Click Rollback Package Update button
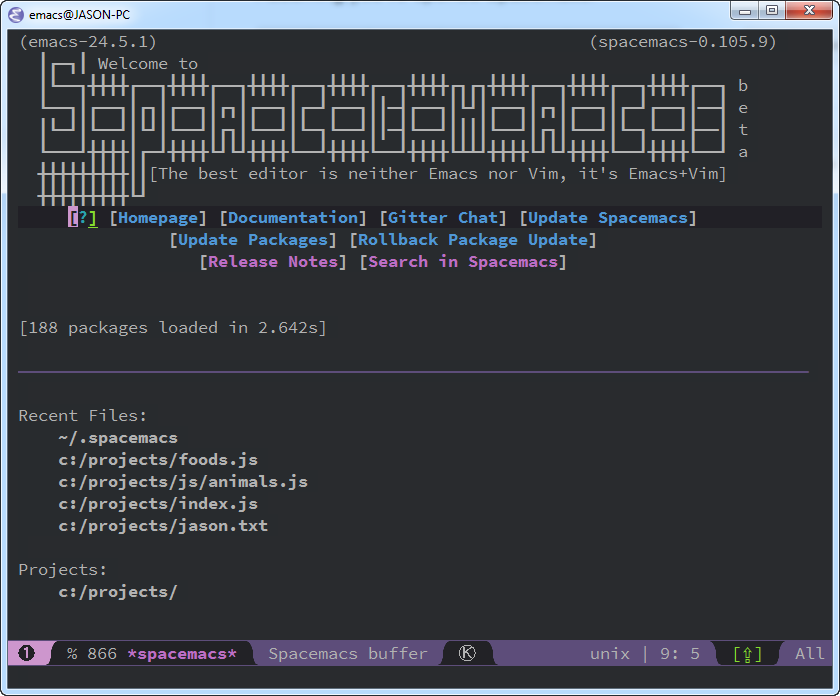Viewport: 840px width, 696px height. [473, 240]
